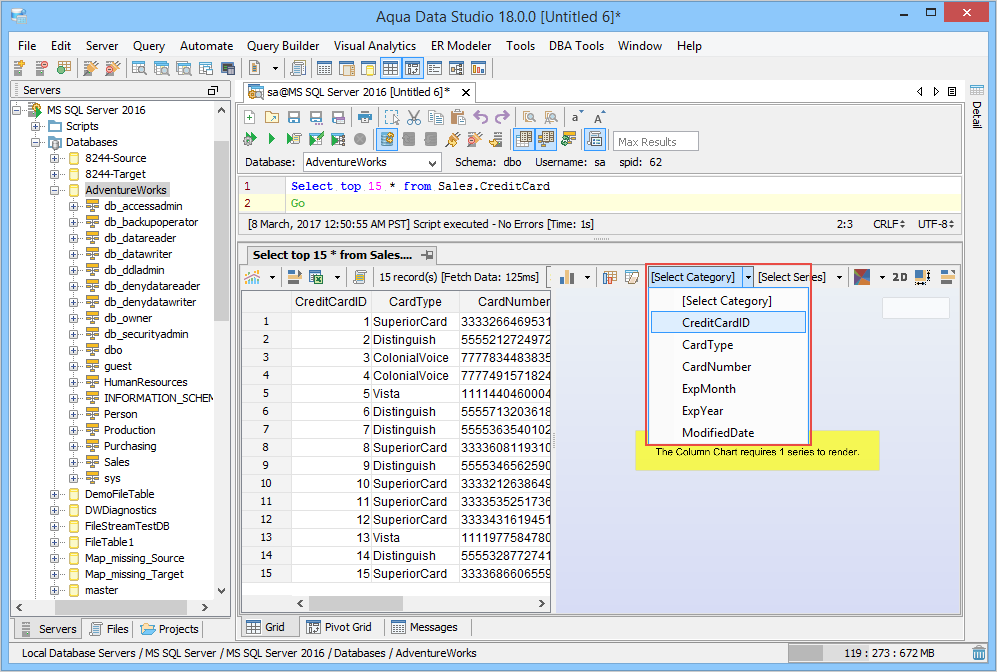Screen dimensions: 997x672
Task: Expand the Scripts folder node
Action: coord(36,126)
